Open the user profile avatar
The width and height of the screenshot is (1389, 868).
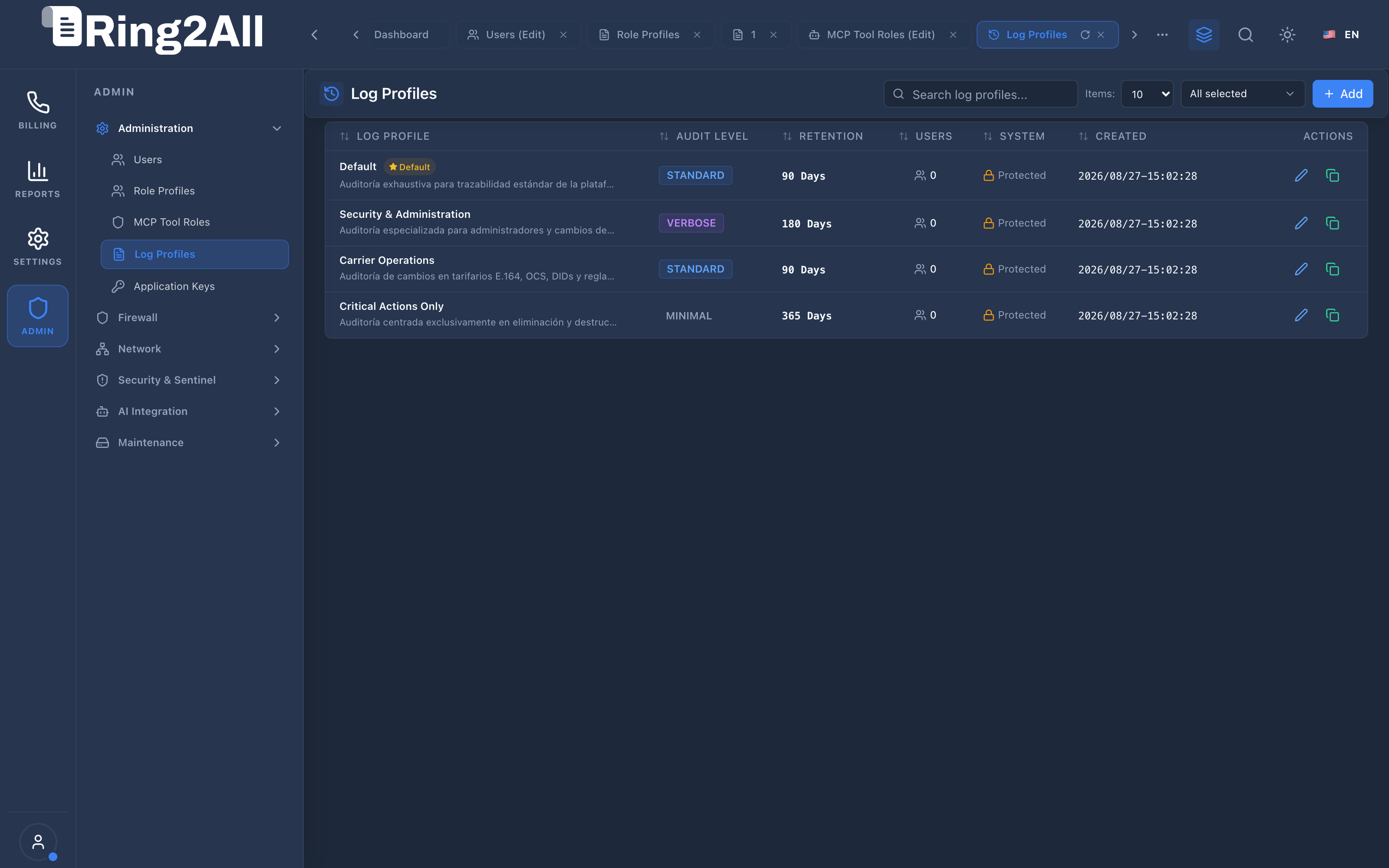[x=38, y=842]
